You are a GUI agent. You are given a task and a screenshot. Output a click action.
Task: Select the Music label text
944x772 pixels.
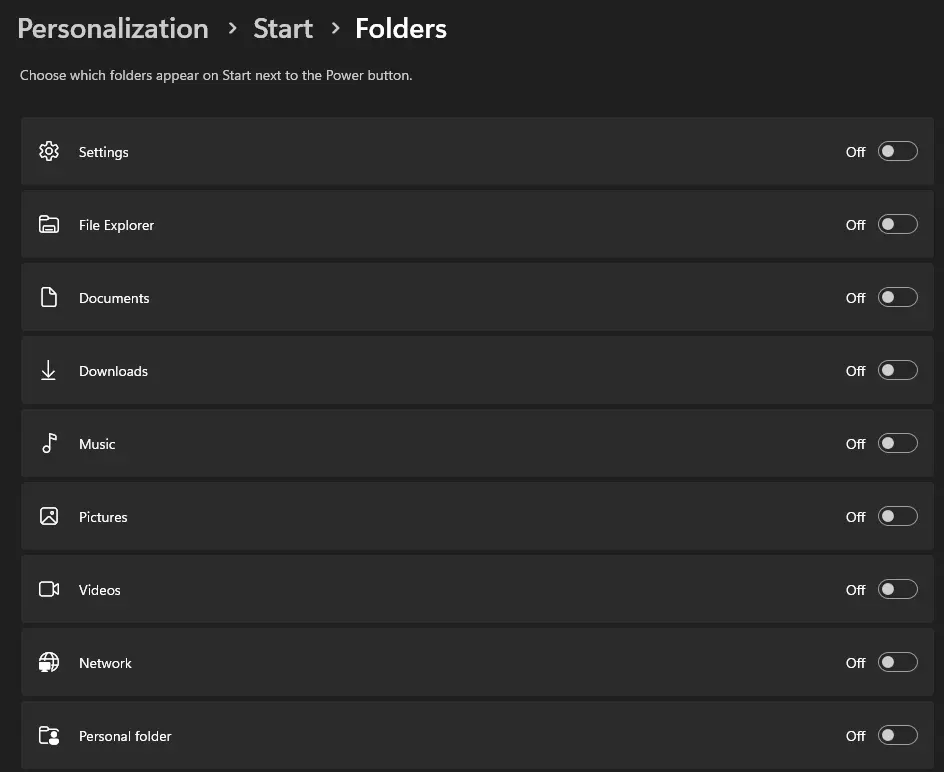click(x=97, y=444)
